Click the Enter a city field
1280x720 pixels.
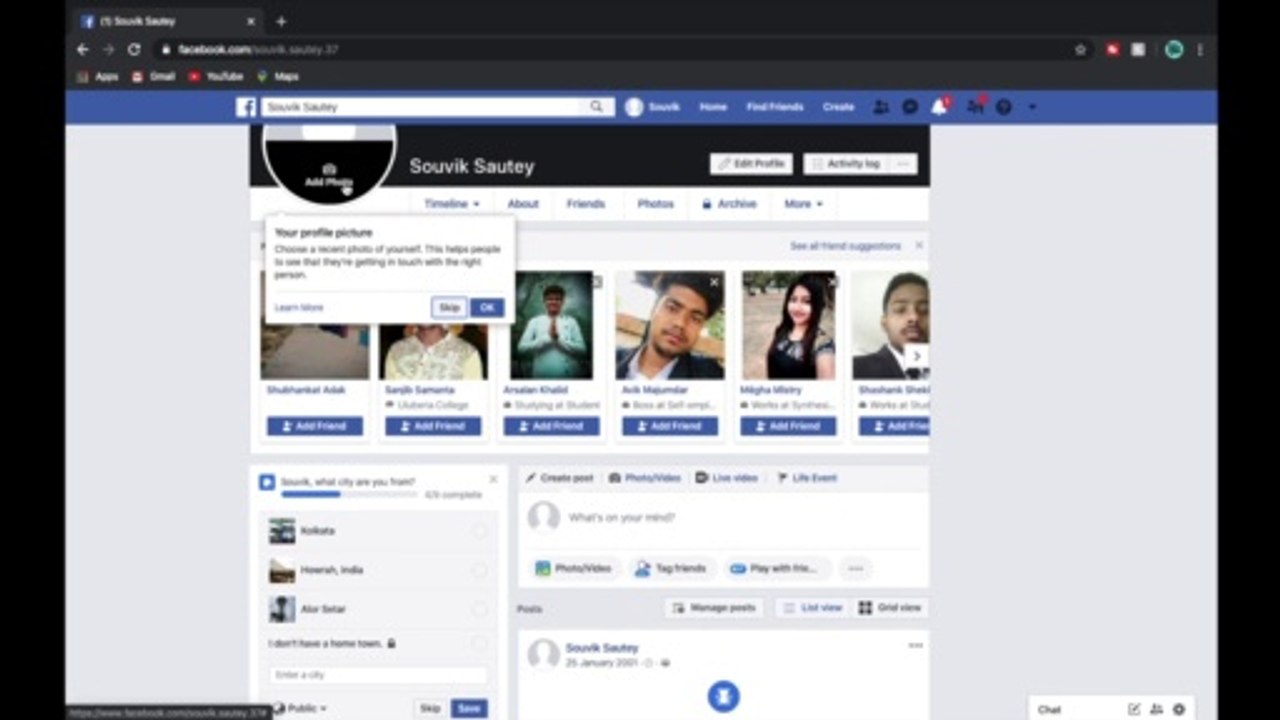tap(378, 675)
